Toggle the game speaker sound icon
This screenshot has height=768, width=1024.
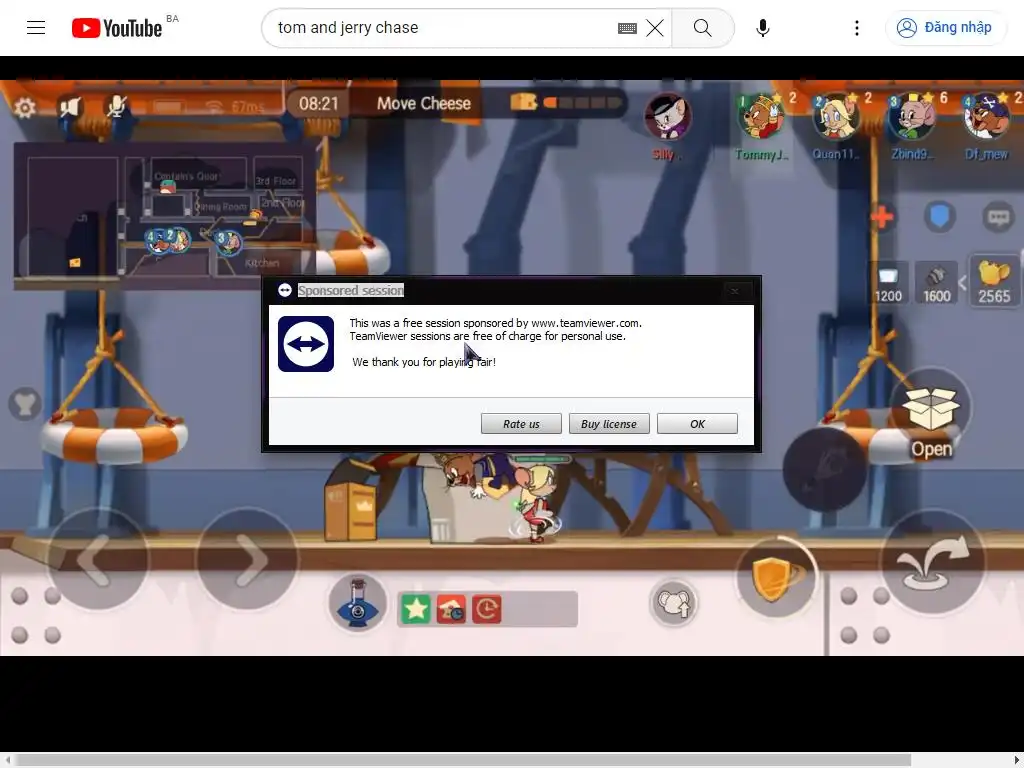[70, 107]
